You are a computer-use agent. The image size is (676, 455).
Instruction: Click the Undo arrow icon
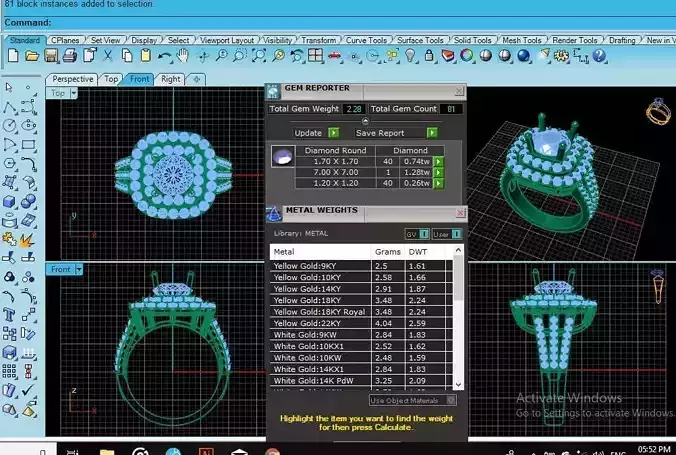[x=164, y=56]
